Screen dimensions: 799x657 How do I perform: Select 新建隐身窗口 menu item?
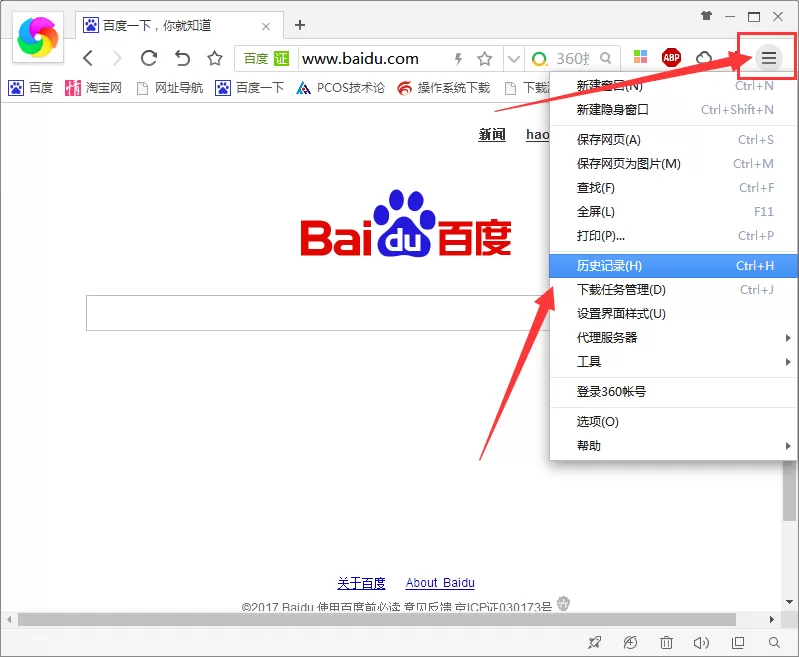coord(675,110)
